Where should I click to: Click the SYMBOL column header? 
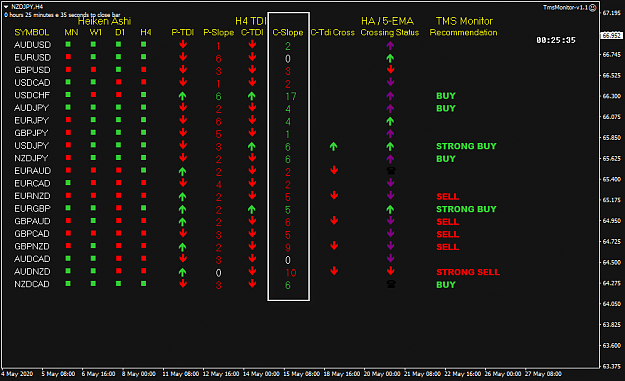pos(32,33)
